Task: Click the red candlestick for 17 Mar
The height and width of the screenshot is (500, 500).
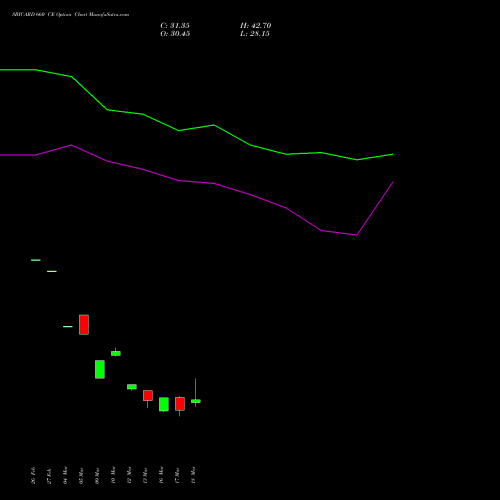Action: (180, 404)
